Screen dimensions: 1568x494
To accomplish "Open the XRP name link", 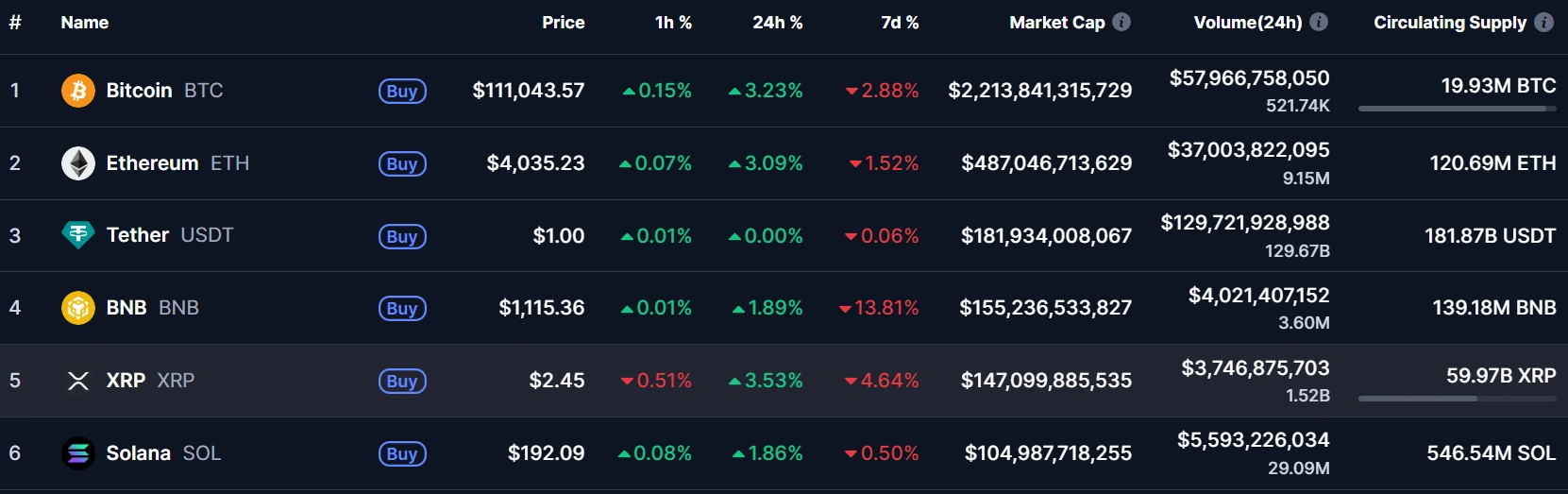I will pos(126,381).
